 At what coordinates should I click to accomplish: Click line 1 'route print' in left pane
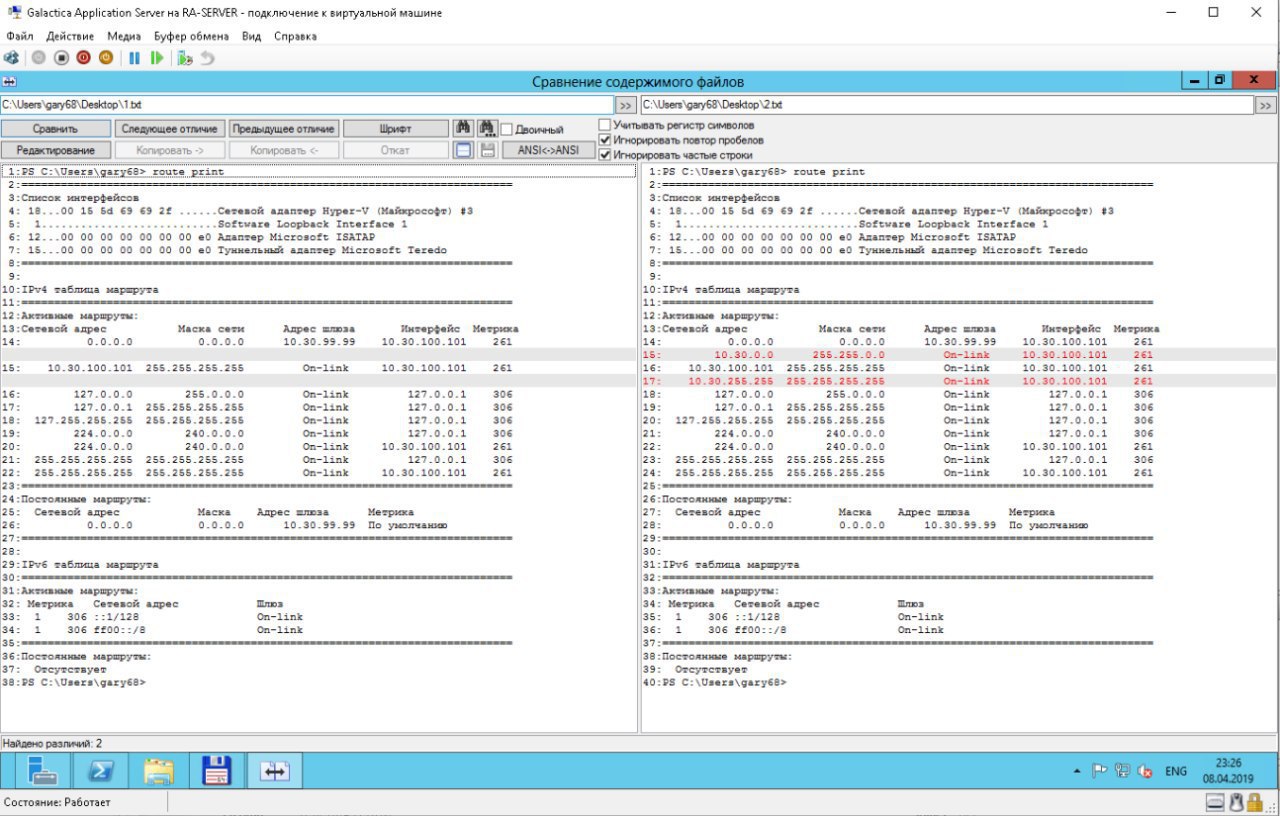point(319,172)
